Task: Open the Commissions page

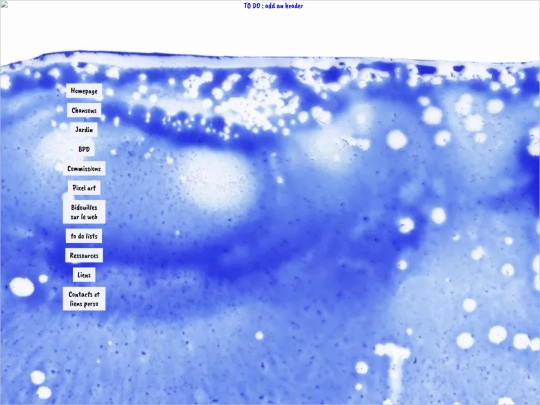Action: [84, 169]
